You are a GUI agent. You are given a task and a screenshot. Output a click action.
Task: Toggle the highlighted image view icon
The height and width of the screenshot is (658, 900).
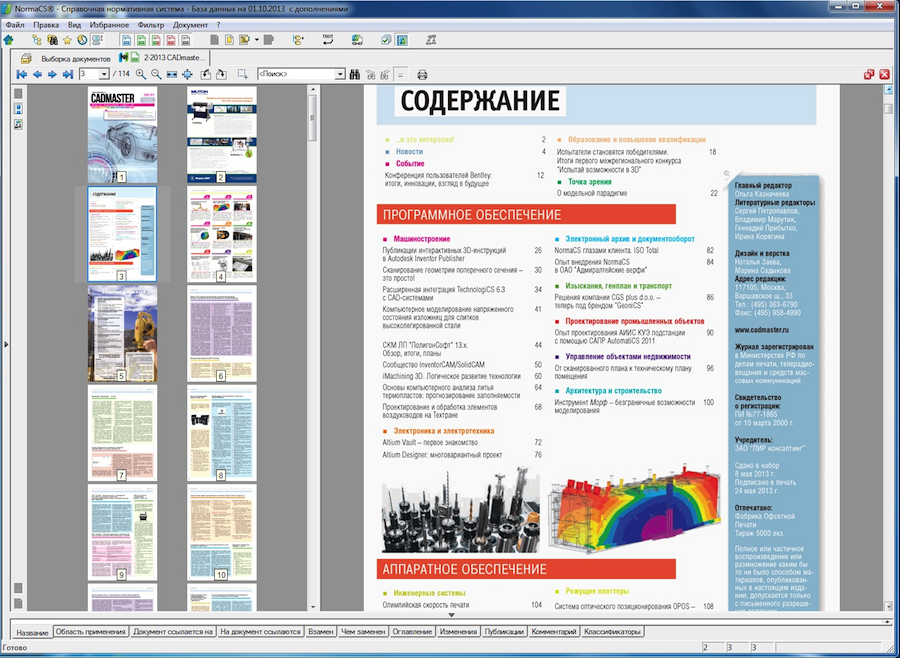[x=402, y=40]
